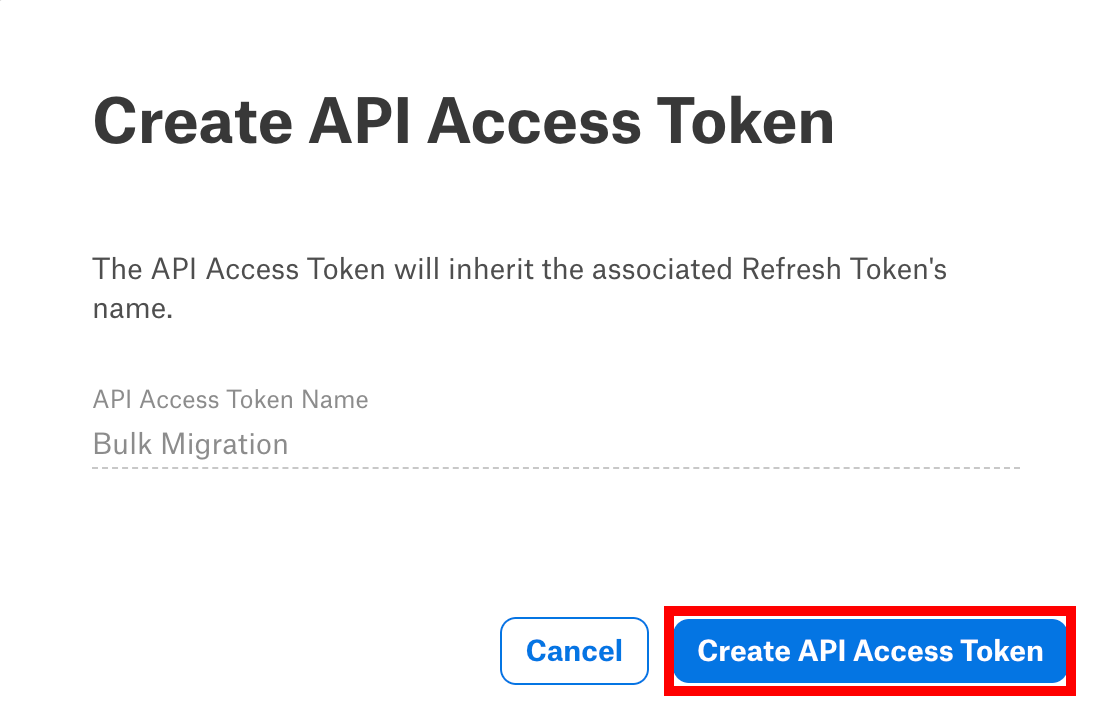Viewport: 1104px width, 718px height.
Task: Click the word "name." in the description
Action: pyautogui.click(x=133, y=309)
